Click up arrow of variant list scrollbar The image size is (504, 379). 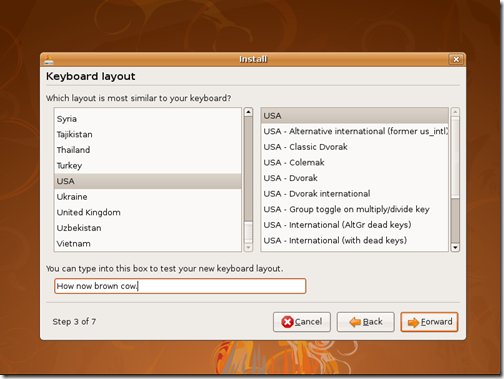point(455,112)
